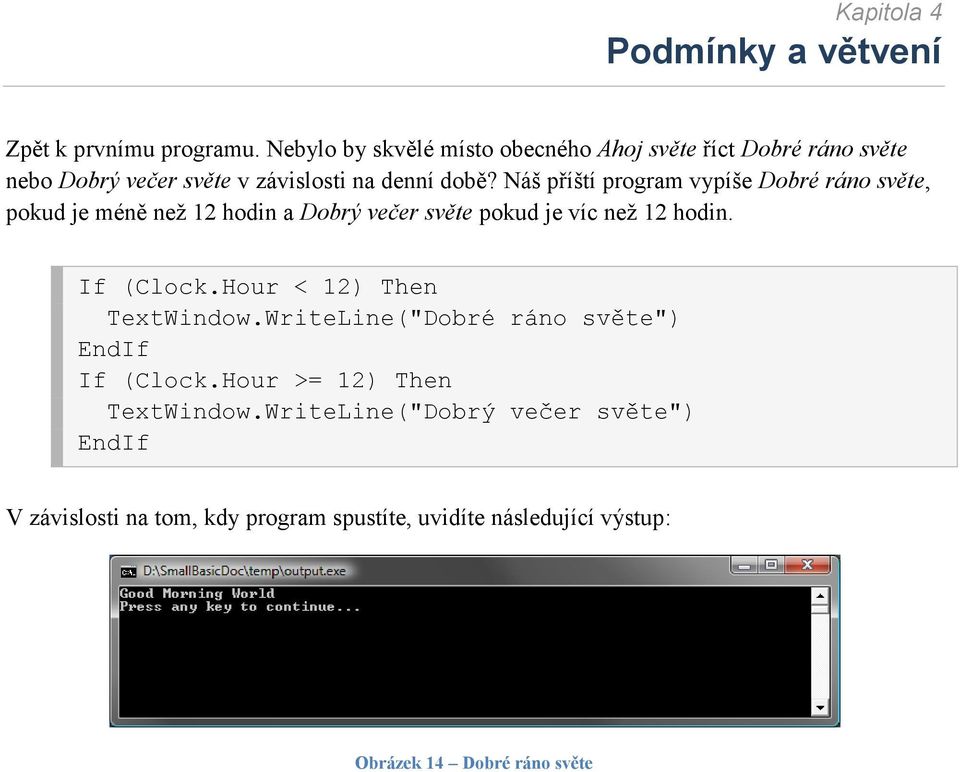Click the "Press any key to continue..." line
Viewport: 960px width, 772px height.
[240, 607]
